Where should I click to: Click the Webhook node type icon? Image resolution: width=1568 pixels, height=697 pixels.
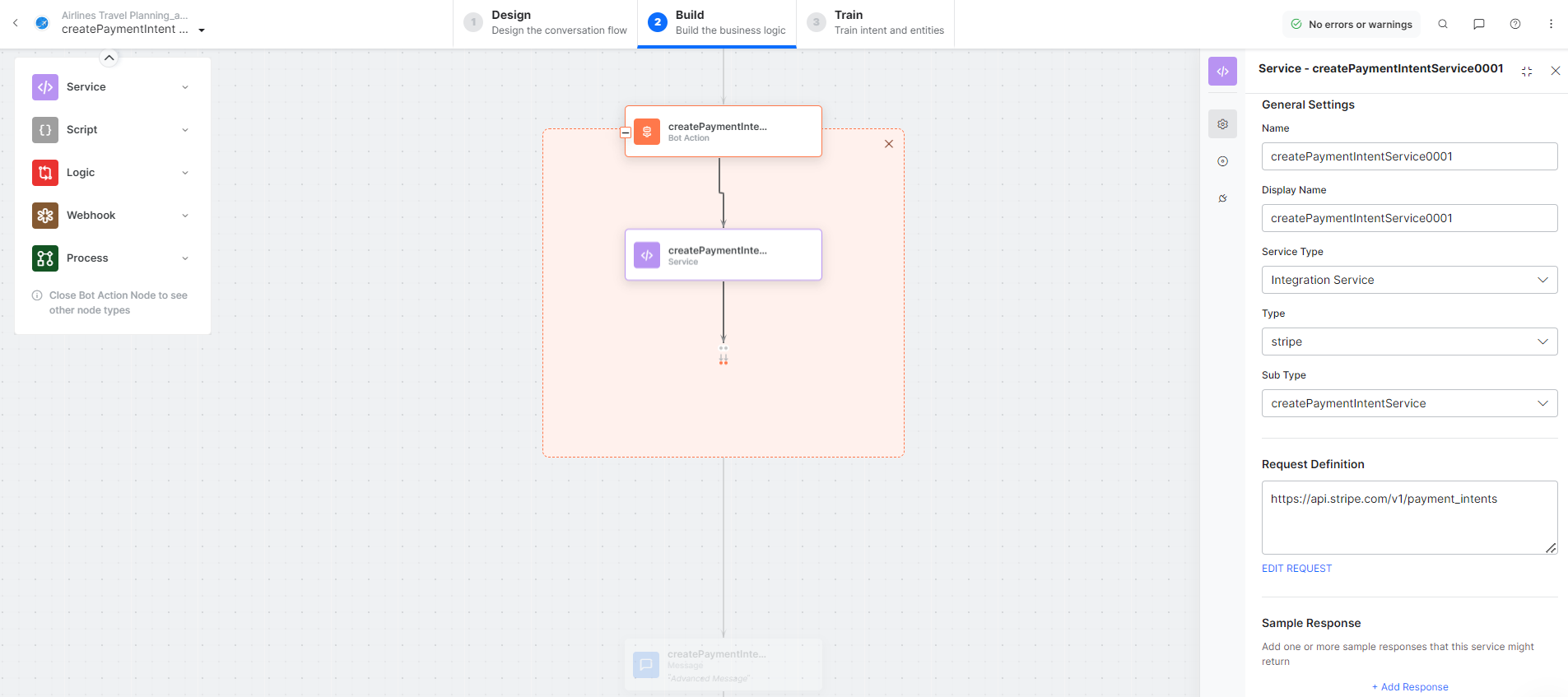click(45, 216)
